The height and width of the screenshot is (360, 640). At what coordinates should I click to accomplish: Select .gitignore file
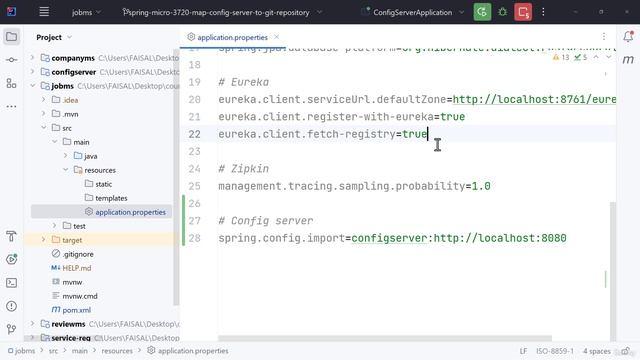pos(73,254)
